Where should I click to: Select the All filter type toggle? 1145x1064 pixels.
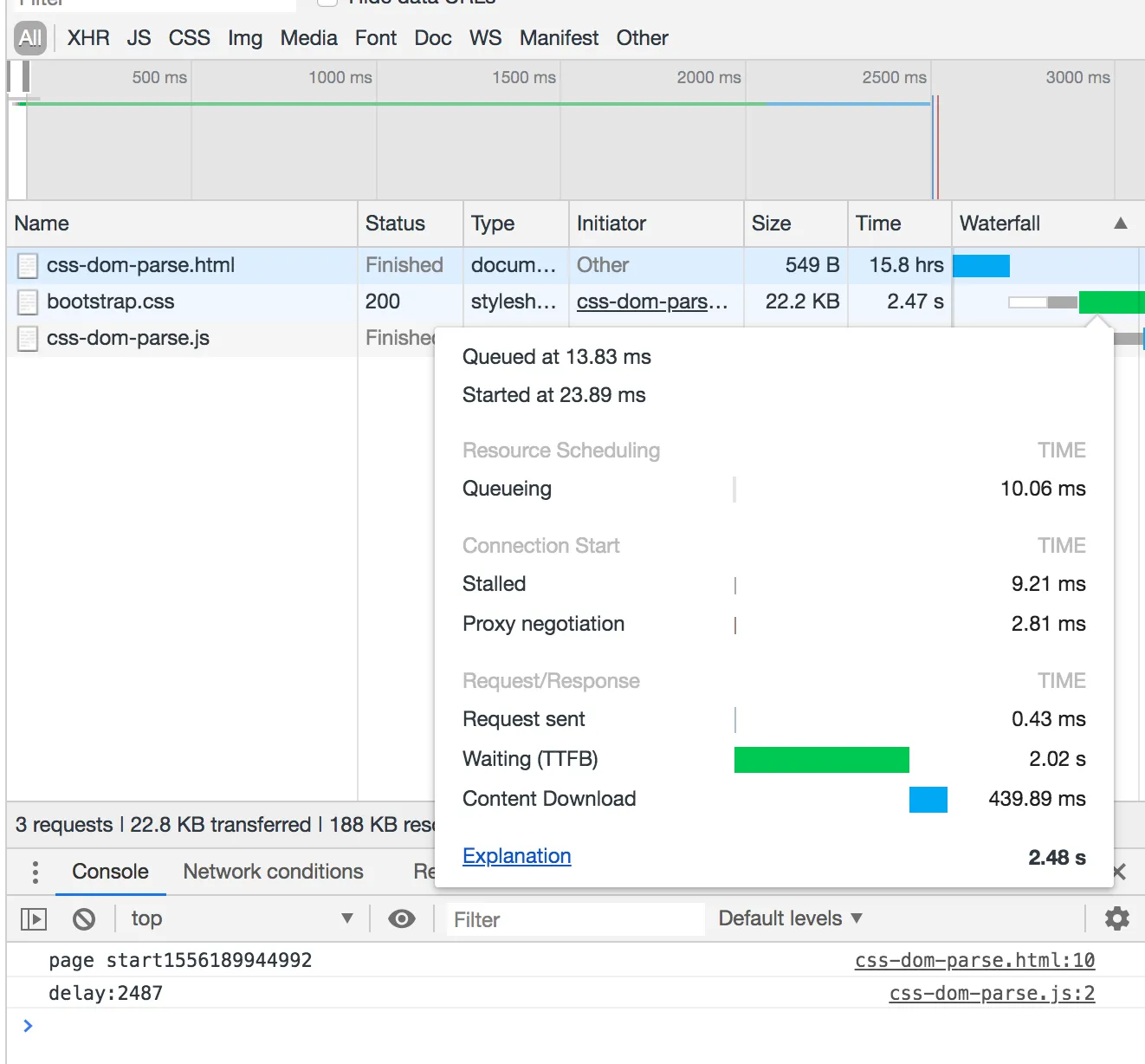(x=30, y=38)
